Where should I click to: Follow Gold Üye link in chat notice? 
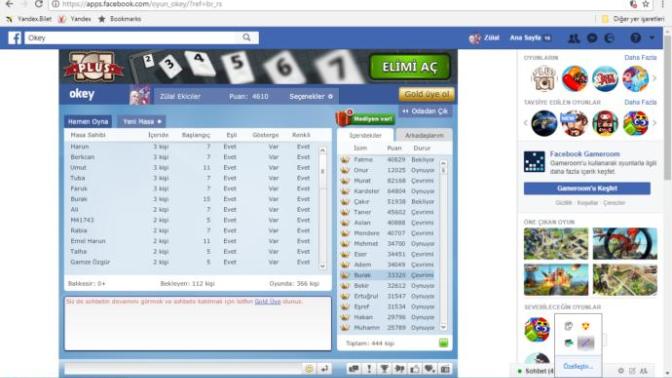coord(267,302)
